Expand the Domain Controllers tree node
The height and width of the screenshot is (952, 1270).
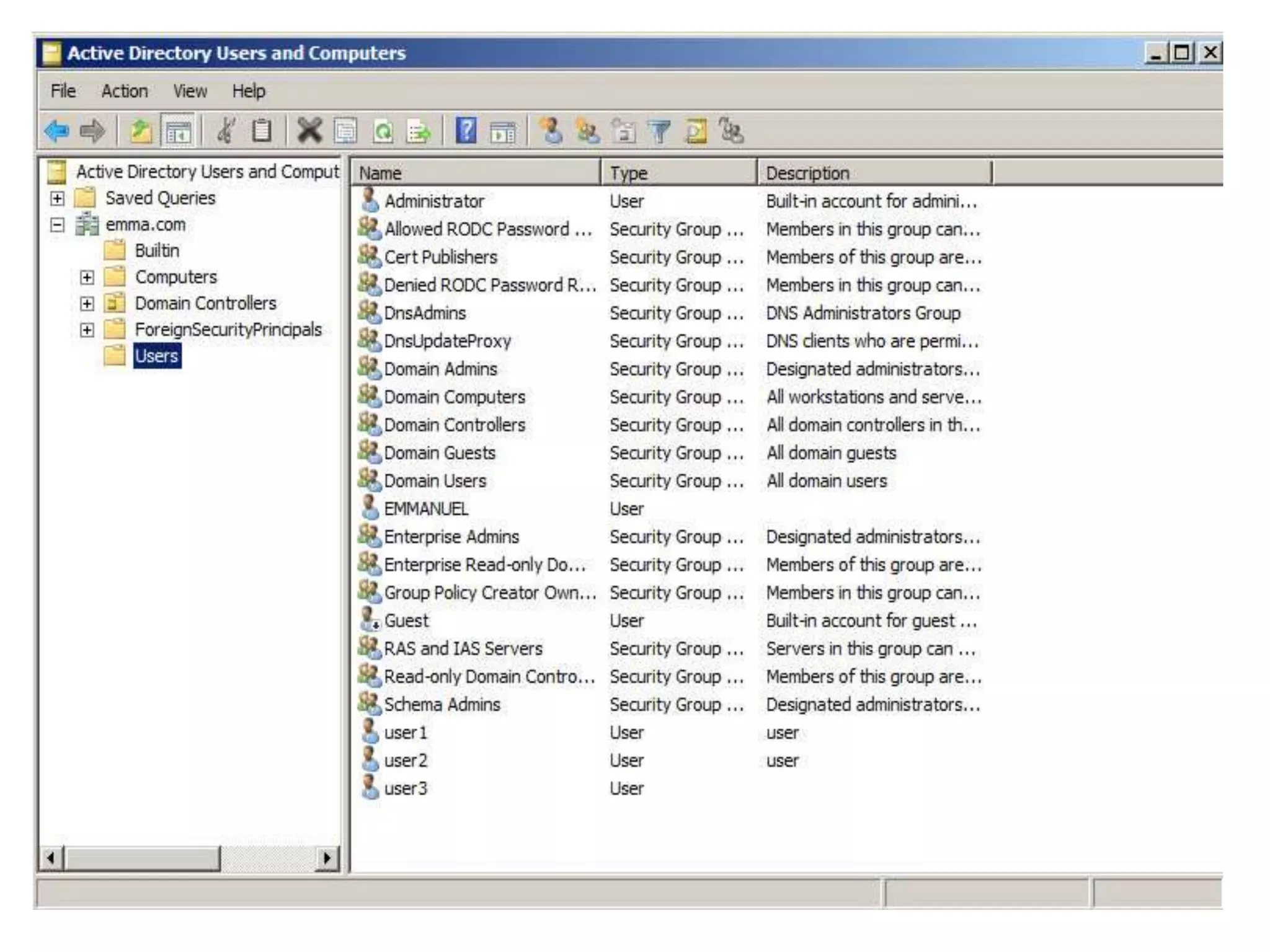(x=87, y=304)
